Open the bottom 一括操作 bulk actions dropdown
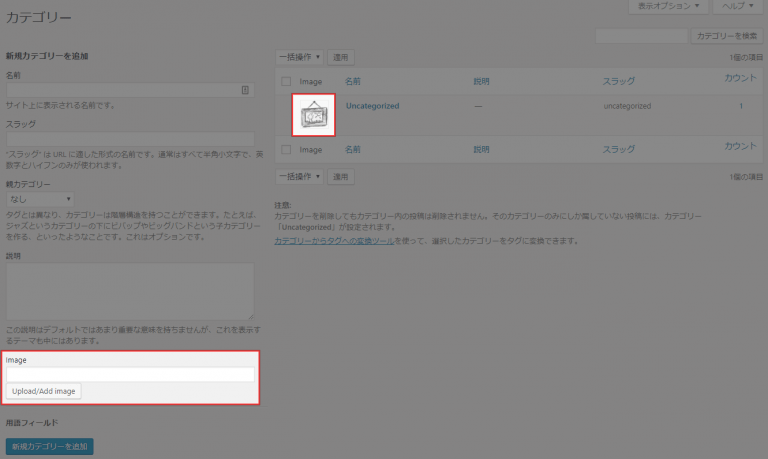 click(299, 177)
